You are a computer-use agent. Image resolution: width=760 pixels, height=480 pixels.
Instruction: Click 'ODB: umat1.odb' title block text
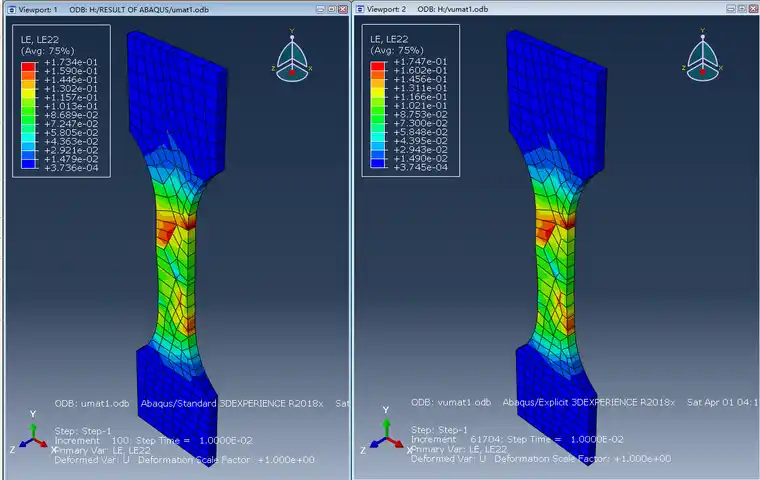(92, 403)
